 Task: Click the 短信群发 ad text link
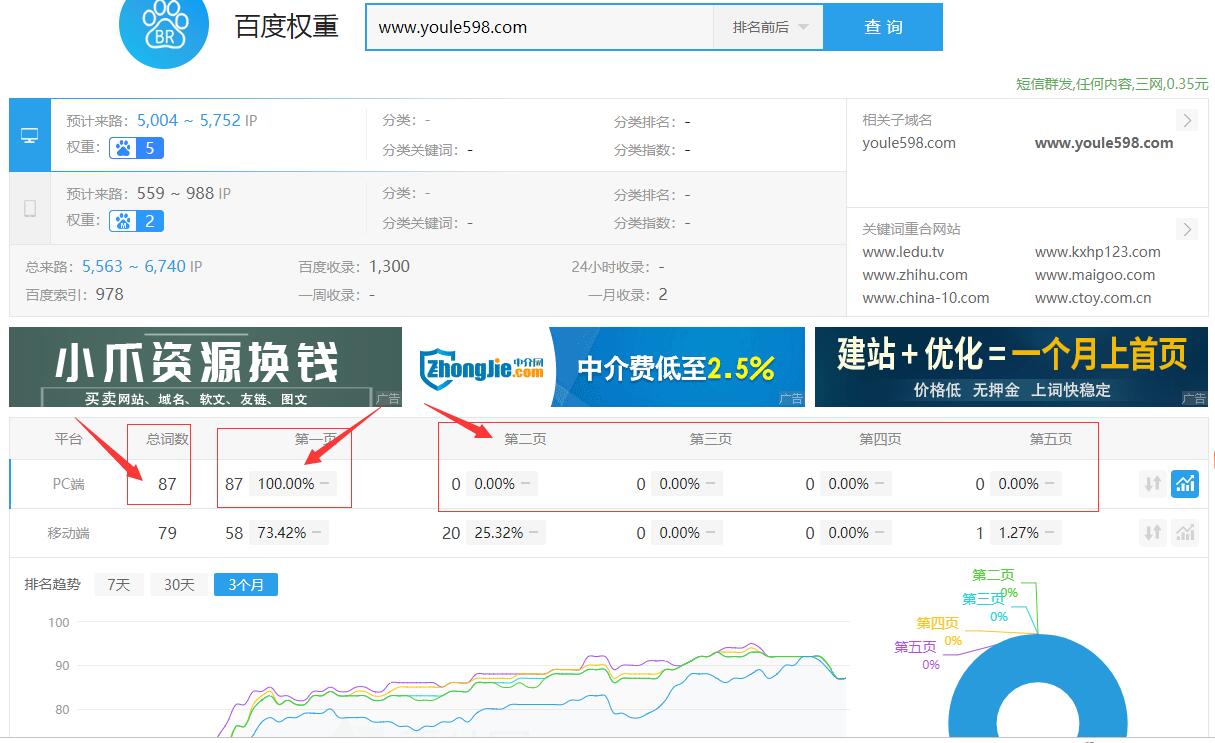(x=1112, y=84)
